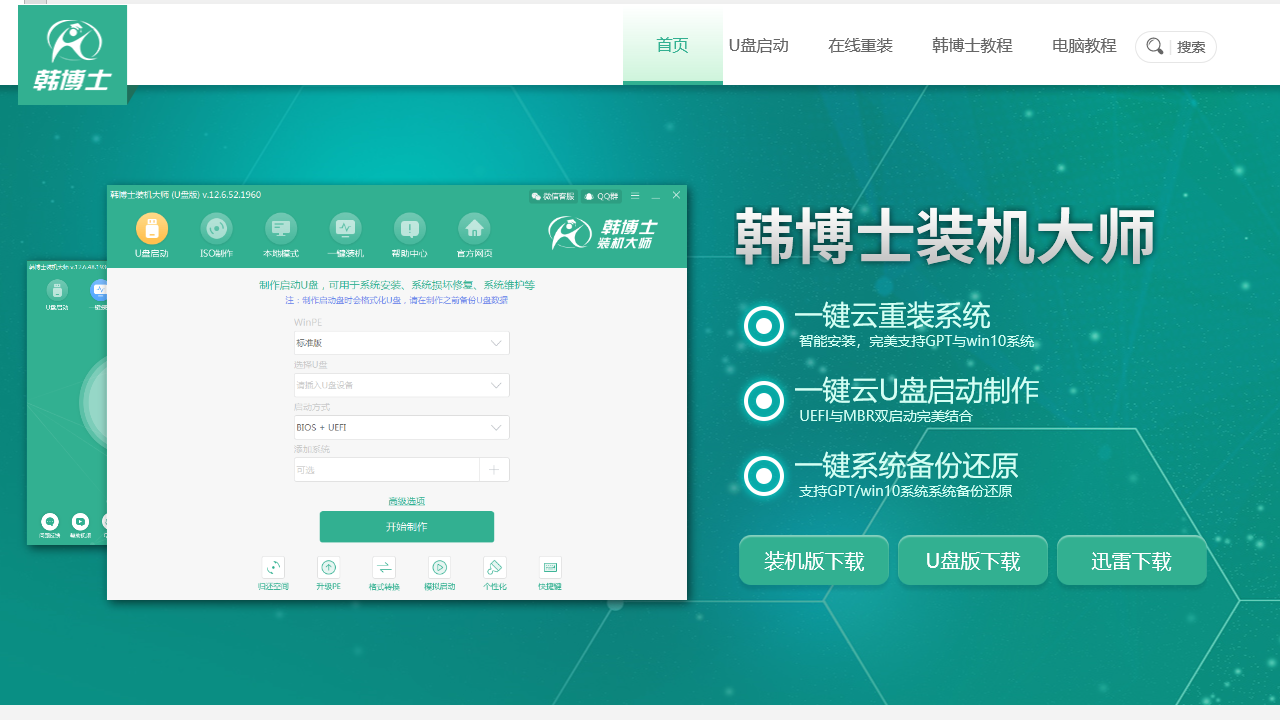The image size is (1280, 720).
Task: Click the U盘版下载 download button
Action: pyautogui.click(x=973, y=561)
